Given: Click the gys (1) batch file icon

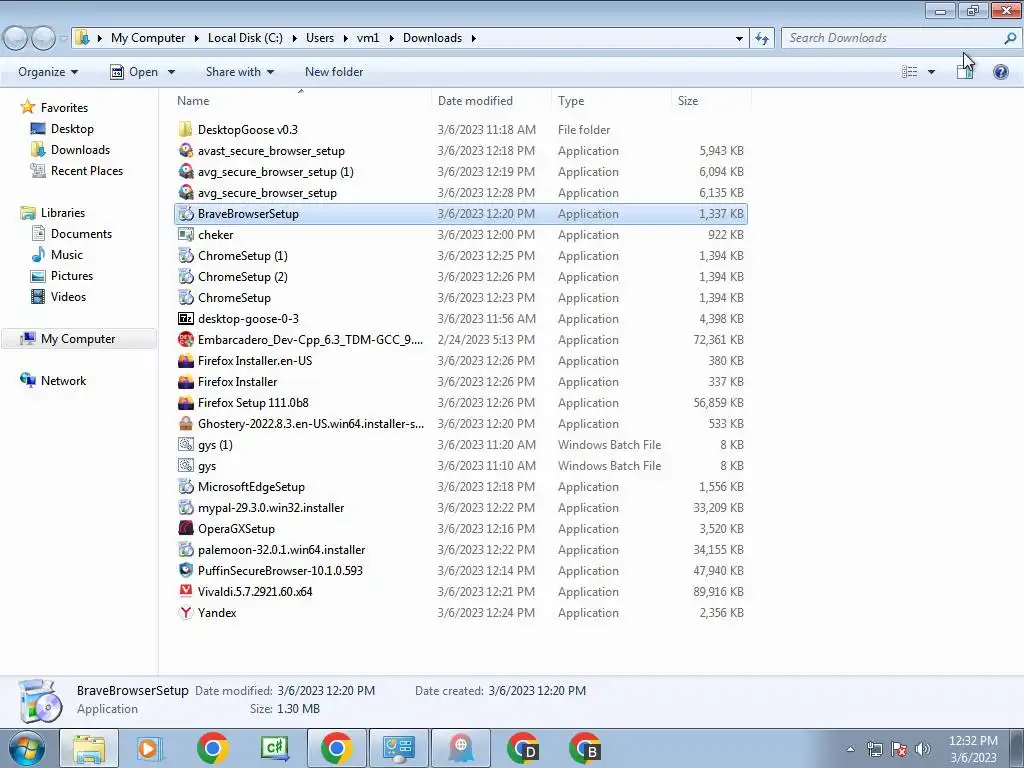Looking at the screenshot, I should point(186,445).
